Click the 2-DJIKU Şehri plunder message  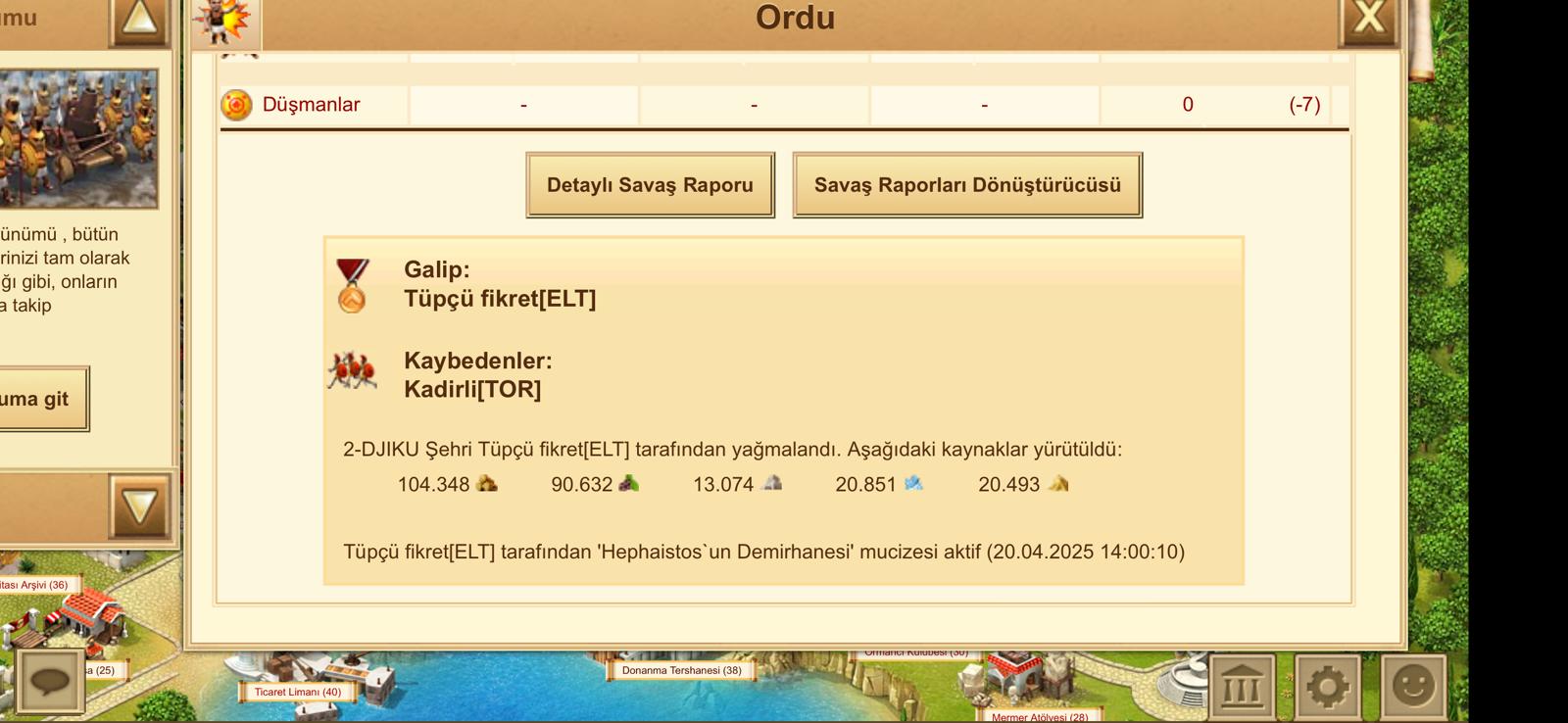pyautogui.click(x=732, y=450)
